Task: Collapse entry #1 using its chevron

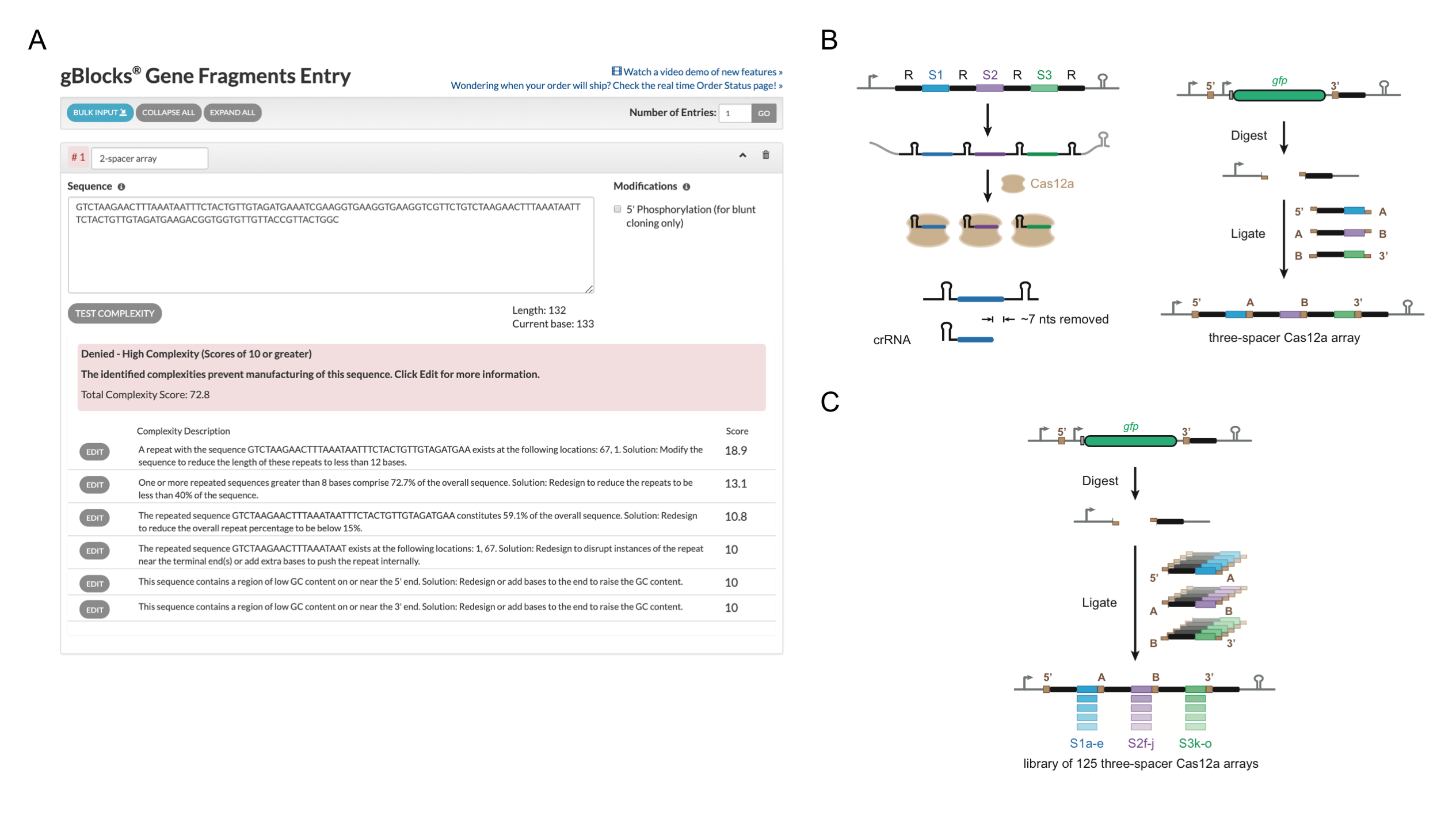Action: 742,155
